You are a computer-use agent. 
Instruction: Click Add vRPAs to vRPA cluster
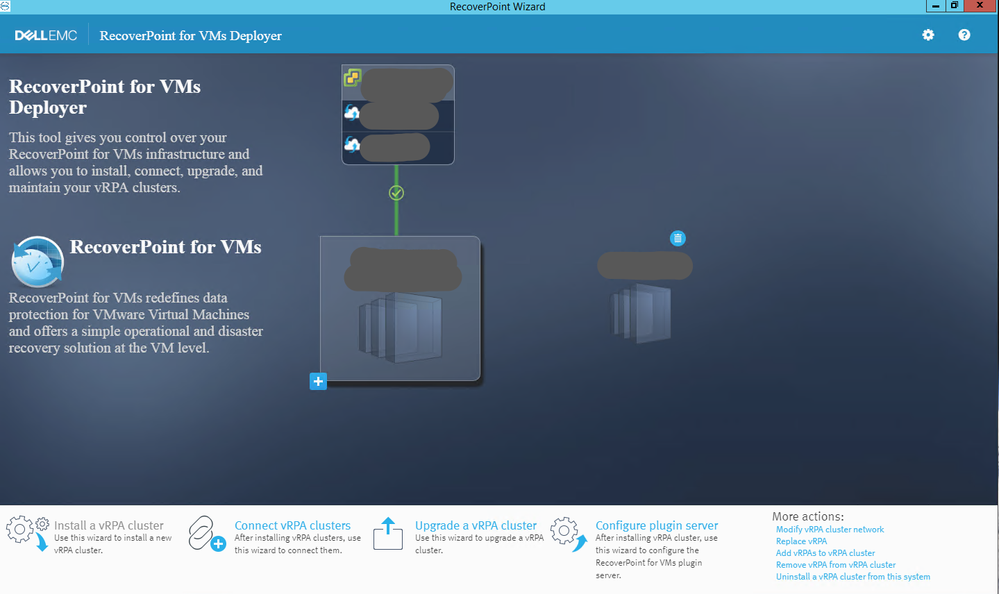(x=825, y=553)
